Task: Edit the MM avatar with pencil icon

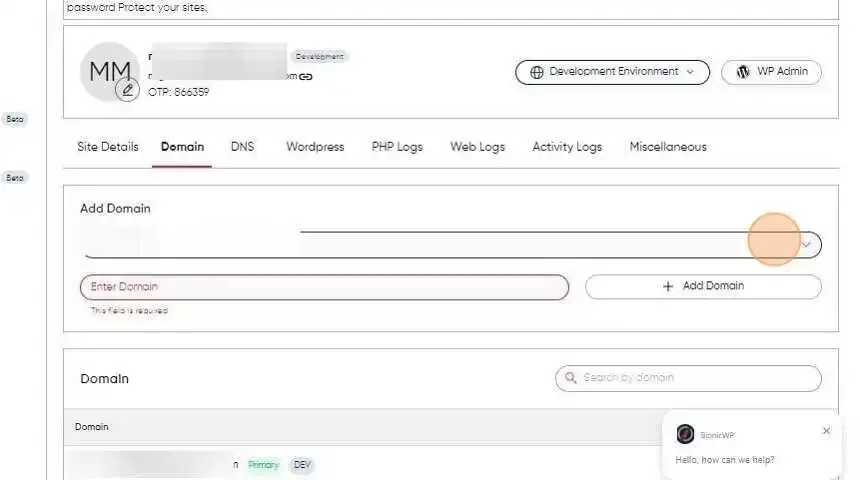Action: tap(127, 90)
